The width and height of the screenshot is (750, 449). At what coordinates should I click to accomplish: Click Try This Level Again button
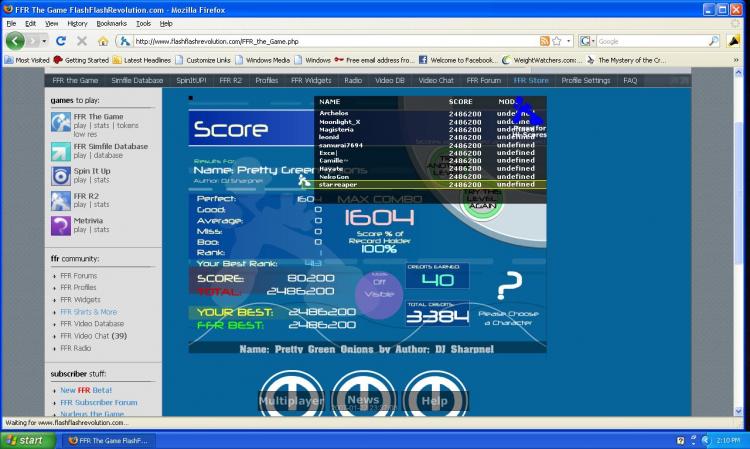(x=482, y=201)
